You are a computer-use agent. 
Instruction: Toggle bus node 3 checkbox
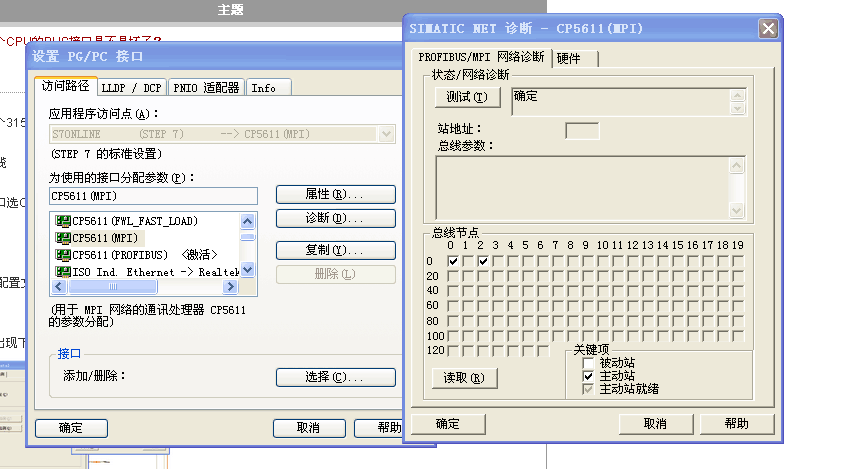click(498, 261)
